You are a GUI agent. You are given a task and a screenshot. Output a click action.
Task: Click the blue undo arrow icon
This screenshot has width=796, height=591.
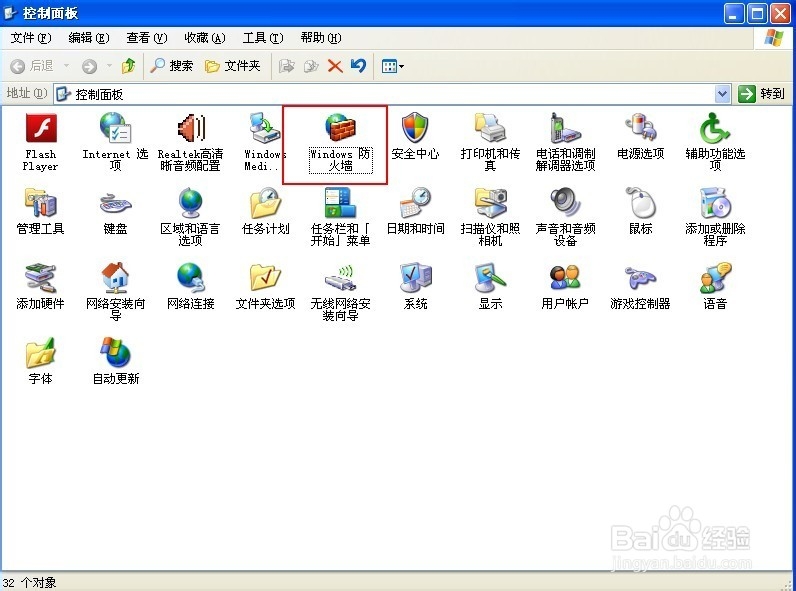(358, 66)
